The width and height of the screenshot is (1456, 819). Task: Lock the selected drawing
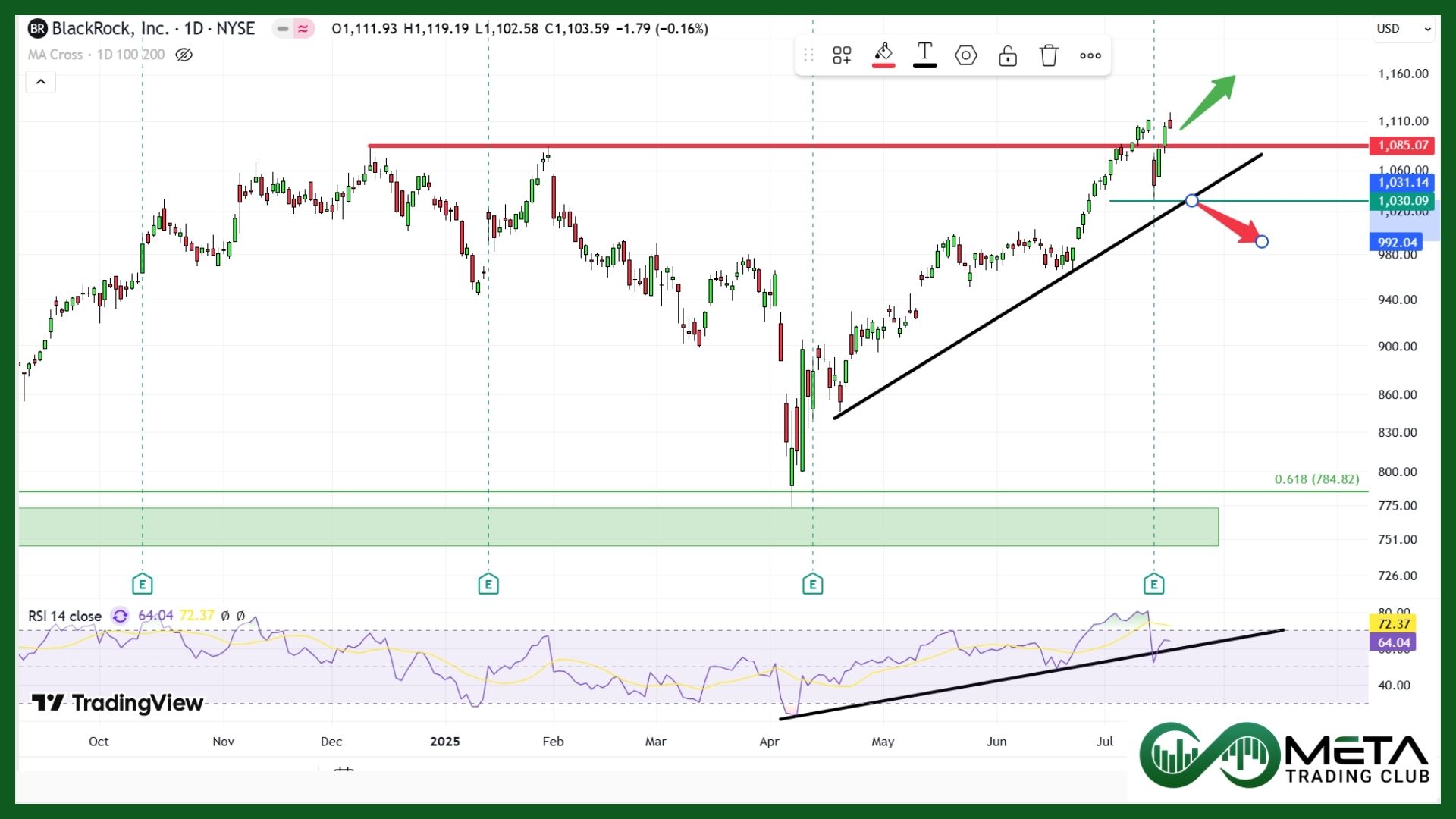point(1008,55)
